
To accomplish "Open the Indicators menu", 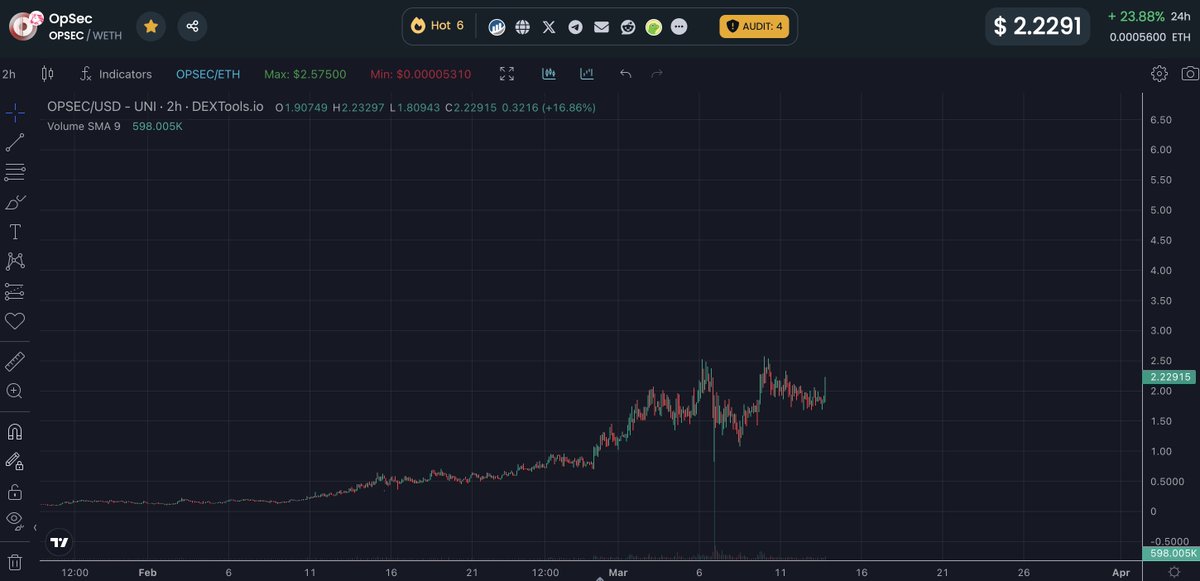I will (x=116, y=74).
